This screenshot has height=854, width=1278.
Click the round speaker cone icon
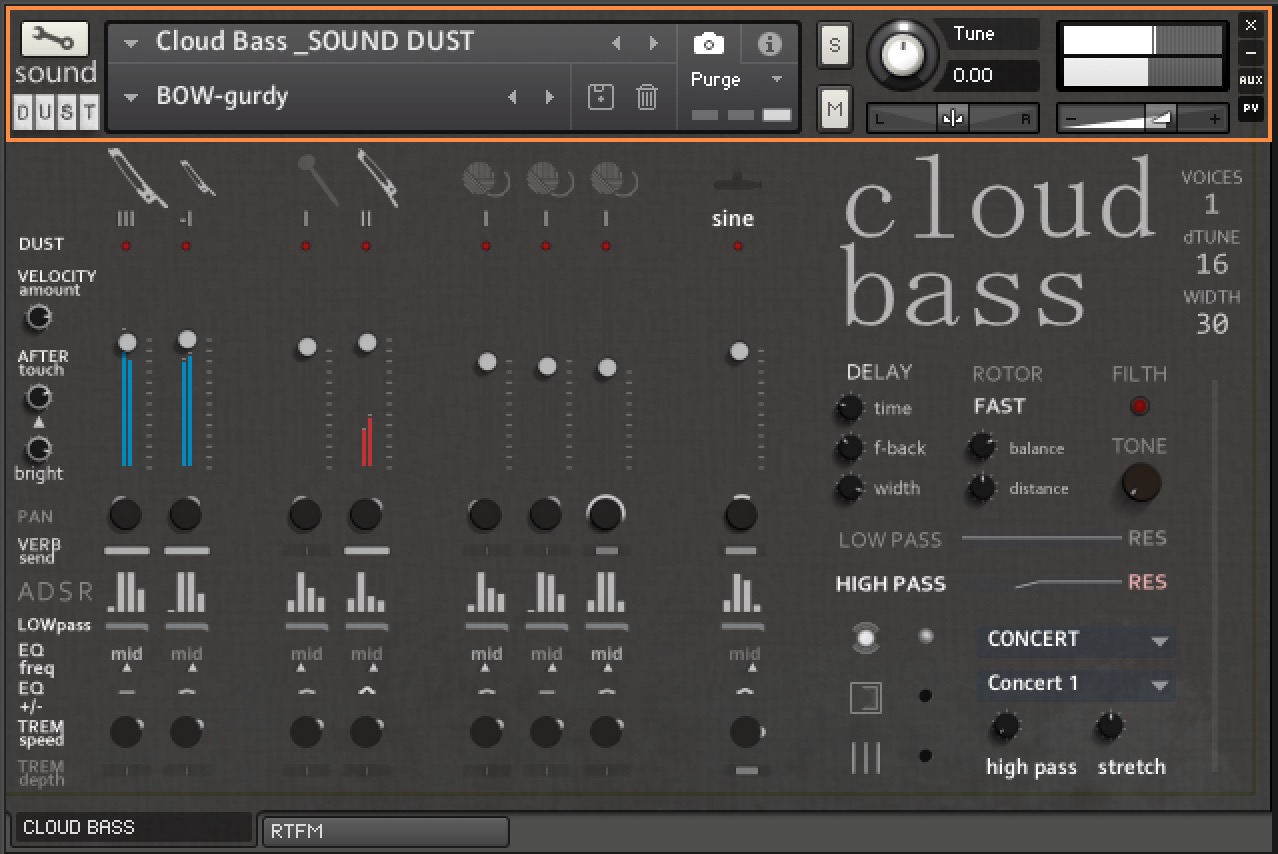[866, 637]
